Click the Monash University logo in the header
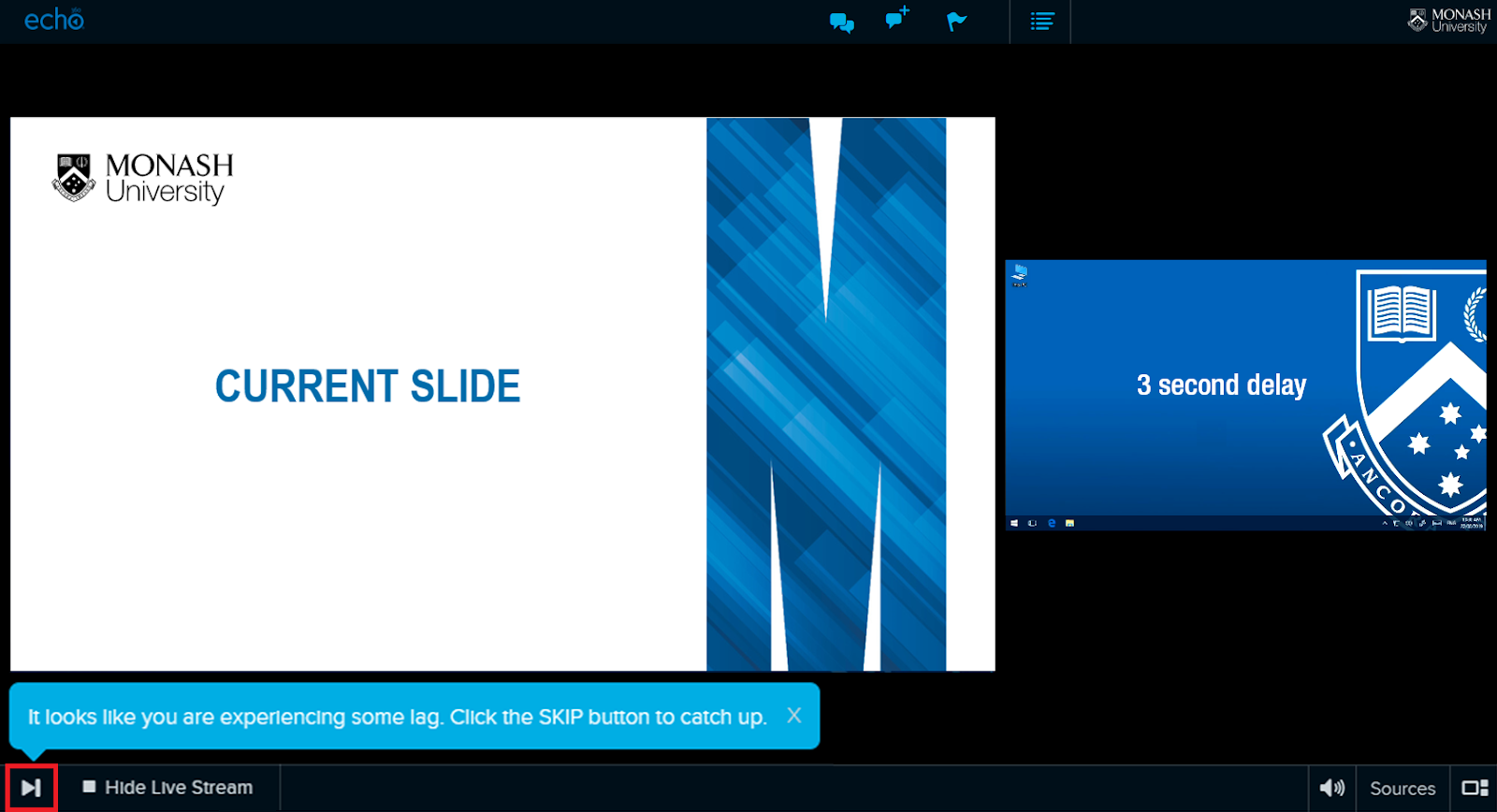 click(1448, 20)
